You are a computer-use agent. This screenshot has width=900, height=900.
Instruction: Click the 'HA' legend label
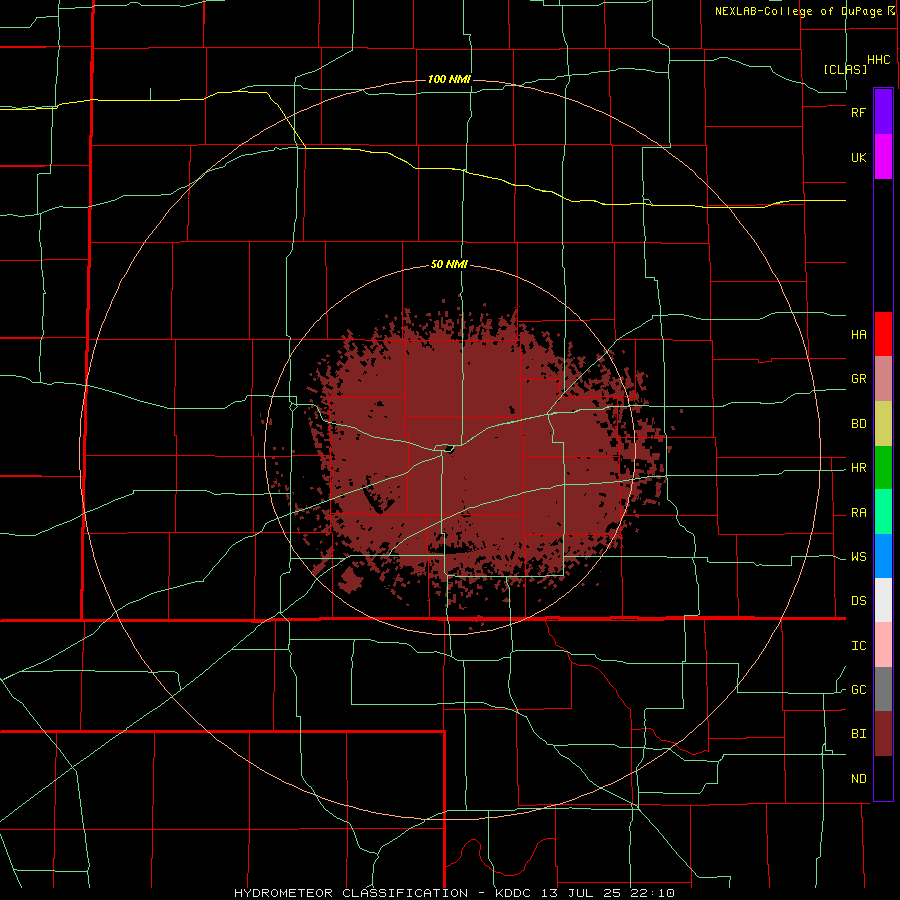click(858, 334)
